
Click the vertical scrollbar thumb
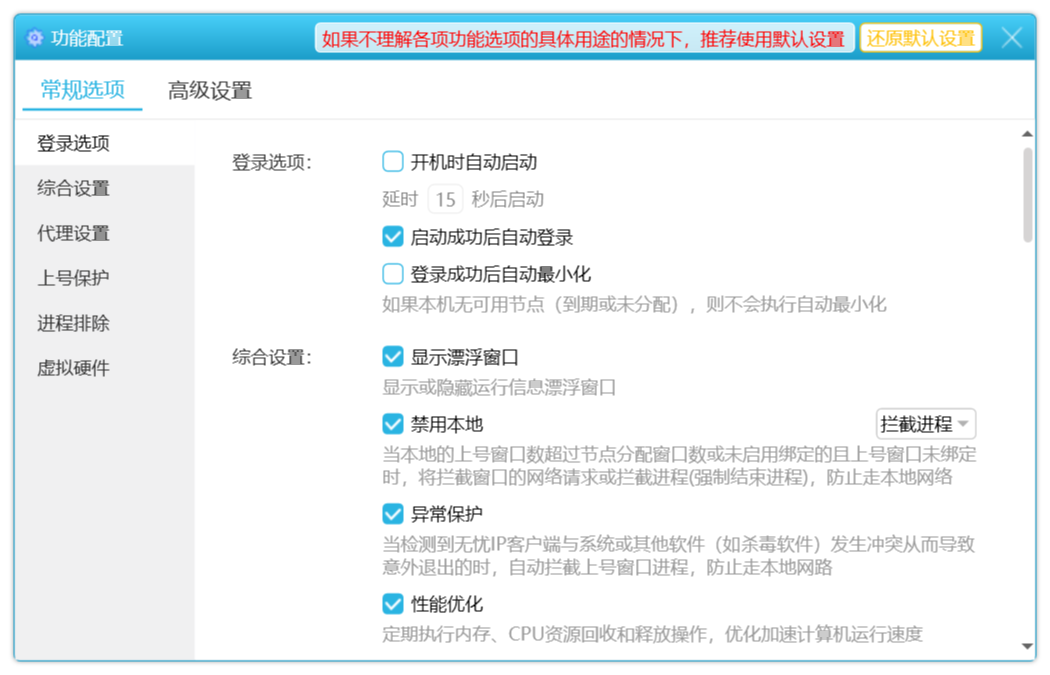(x=1027, y=194)
